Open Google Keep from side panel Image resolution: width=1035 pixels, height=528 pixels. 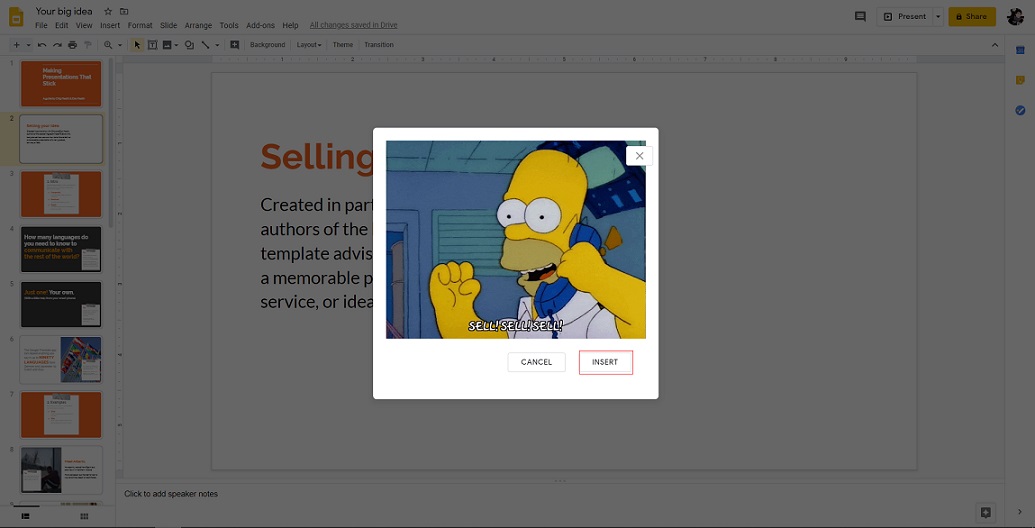pyautogui.click(x=1020, y=80)
